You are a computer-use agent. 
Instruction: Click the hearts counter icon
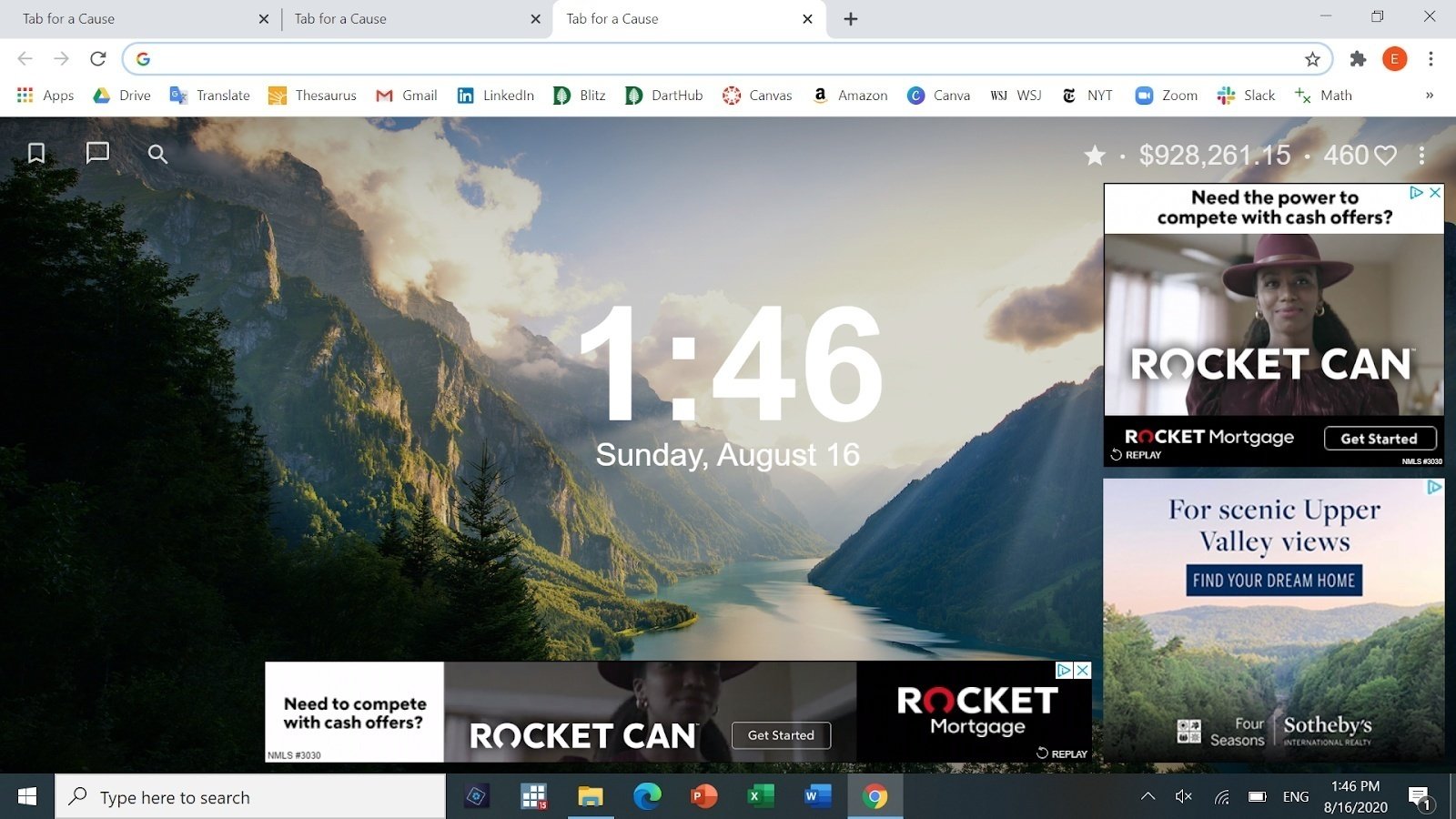(x=1386, y=156)
